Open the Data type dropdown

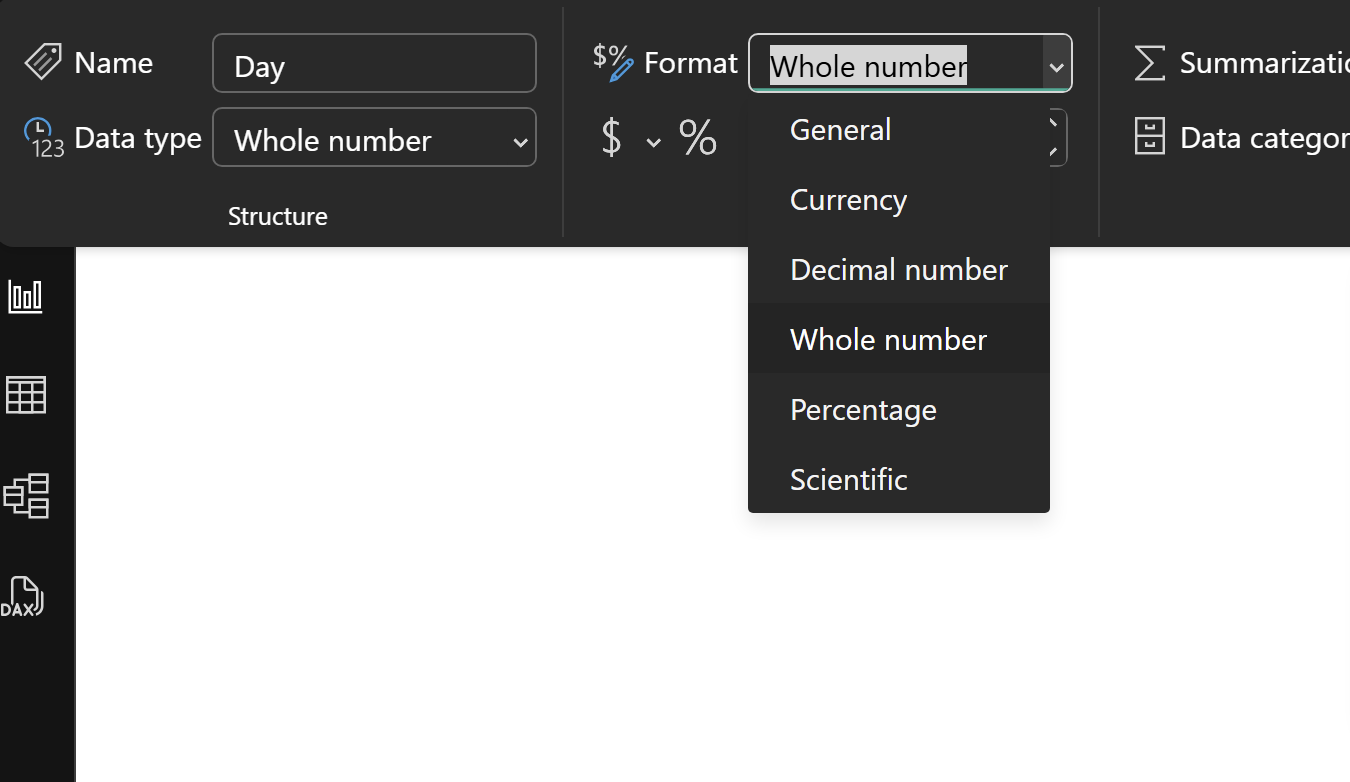(374, 138)
